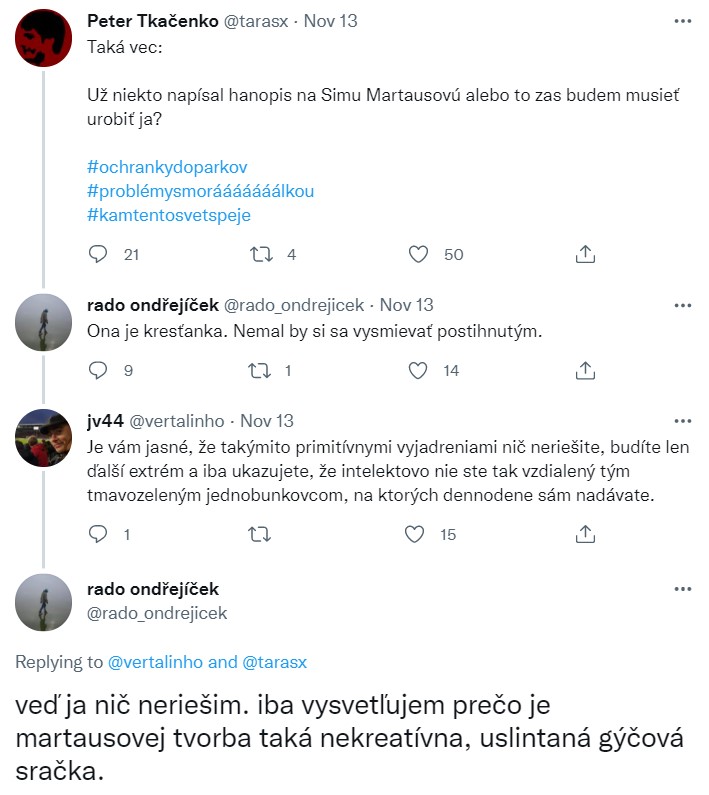Retweet jv44's tweet
The image size is (709, 795).
pyautogui.click(x=260, y=534)
